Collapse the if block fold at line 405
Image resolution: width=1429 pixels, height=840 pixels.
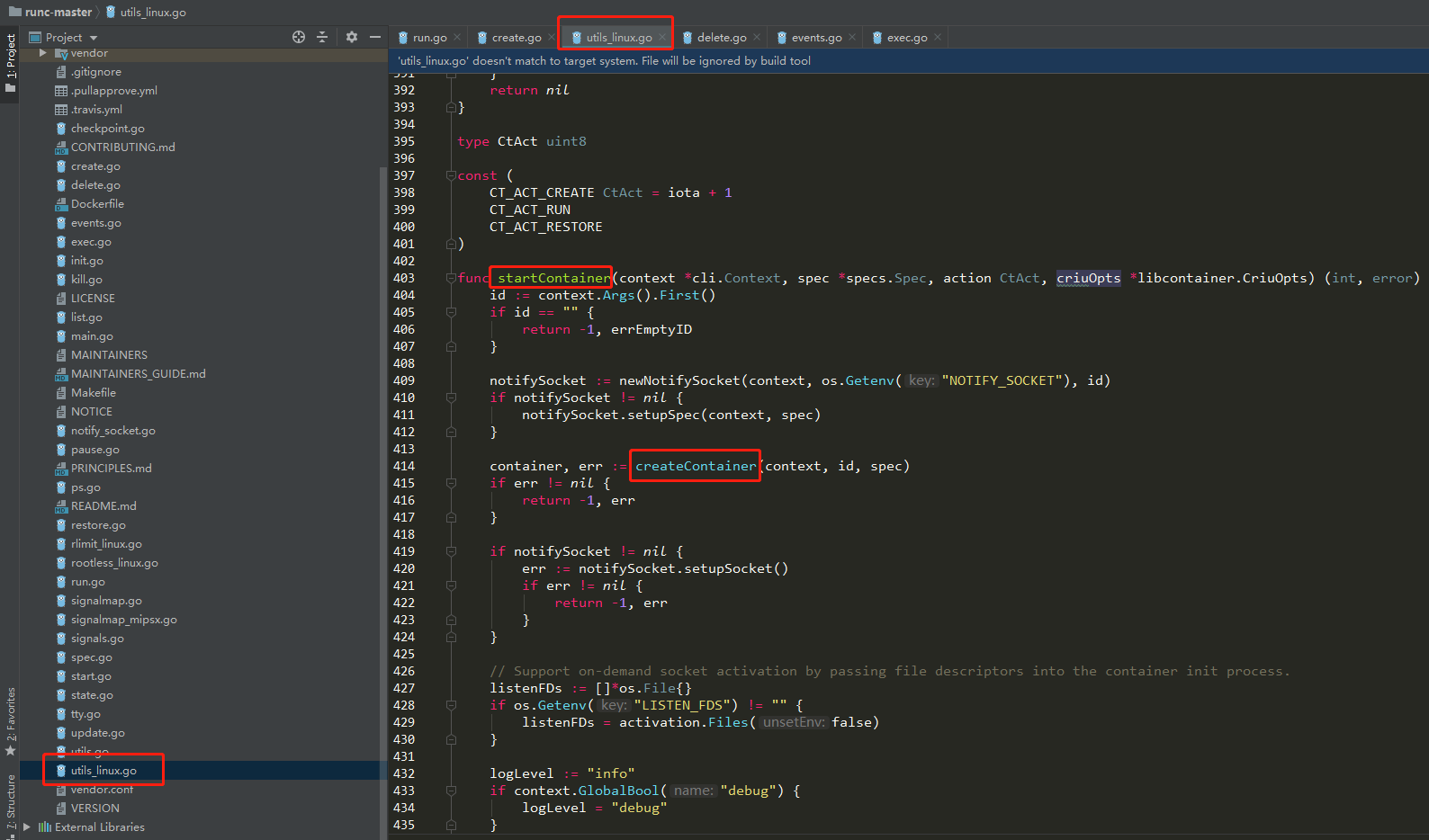click(x=451, y=312)
